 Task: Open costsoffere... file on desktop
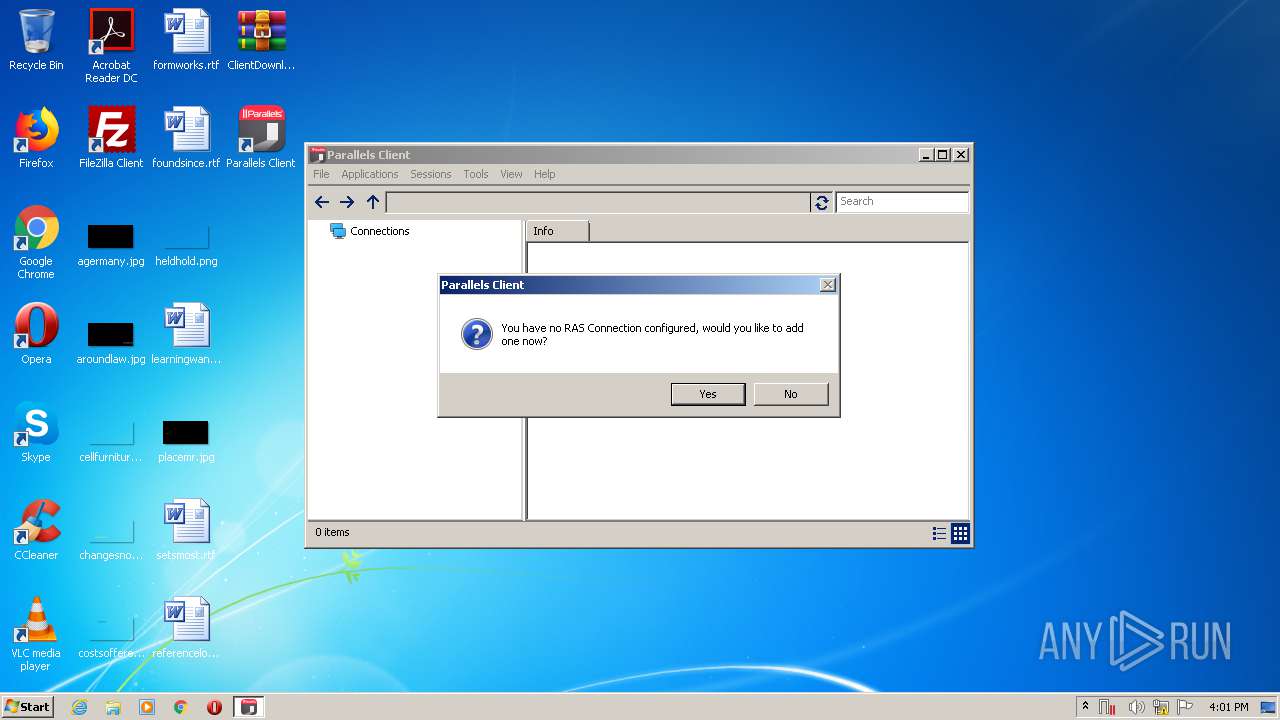111,637
